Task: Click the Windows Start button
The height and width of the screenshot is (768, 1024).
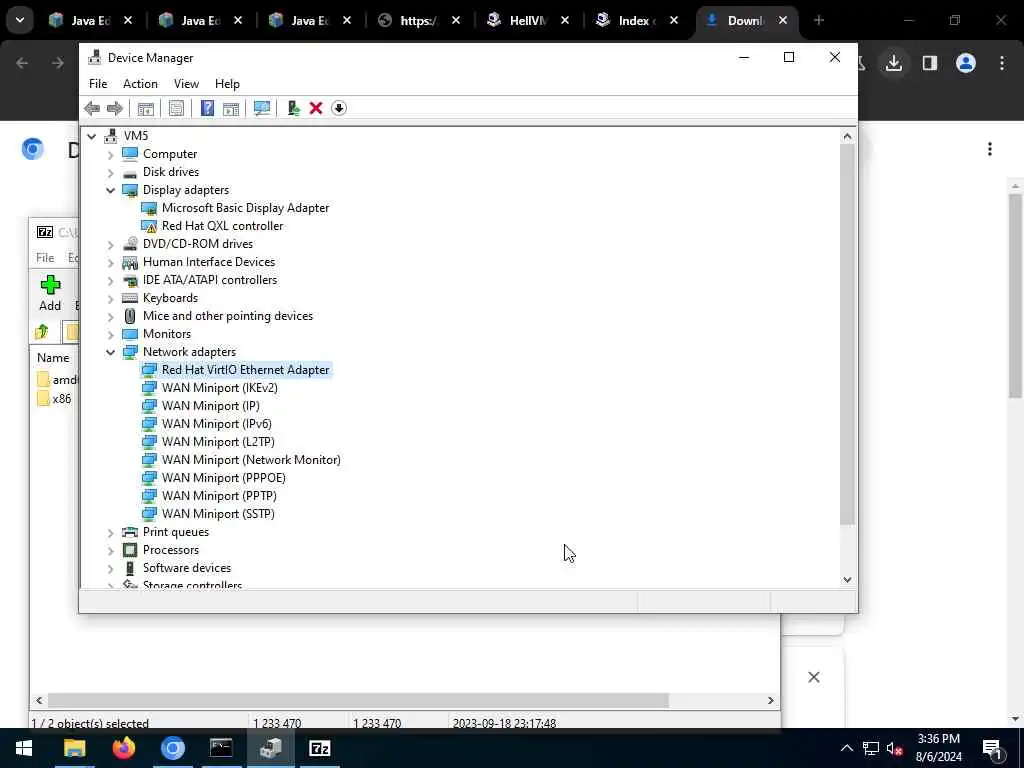Action: click(x=24, y=748)
